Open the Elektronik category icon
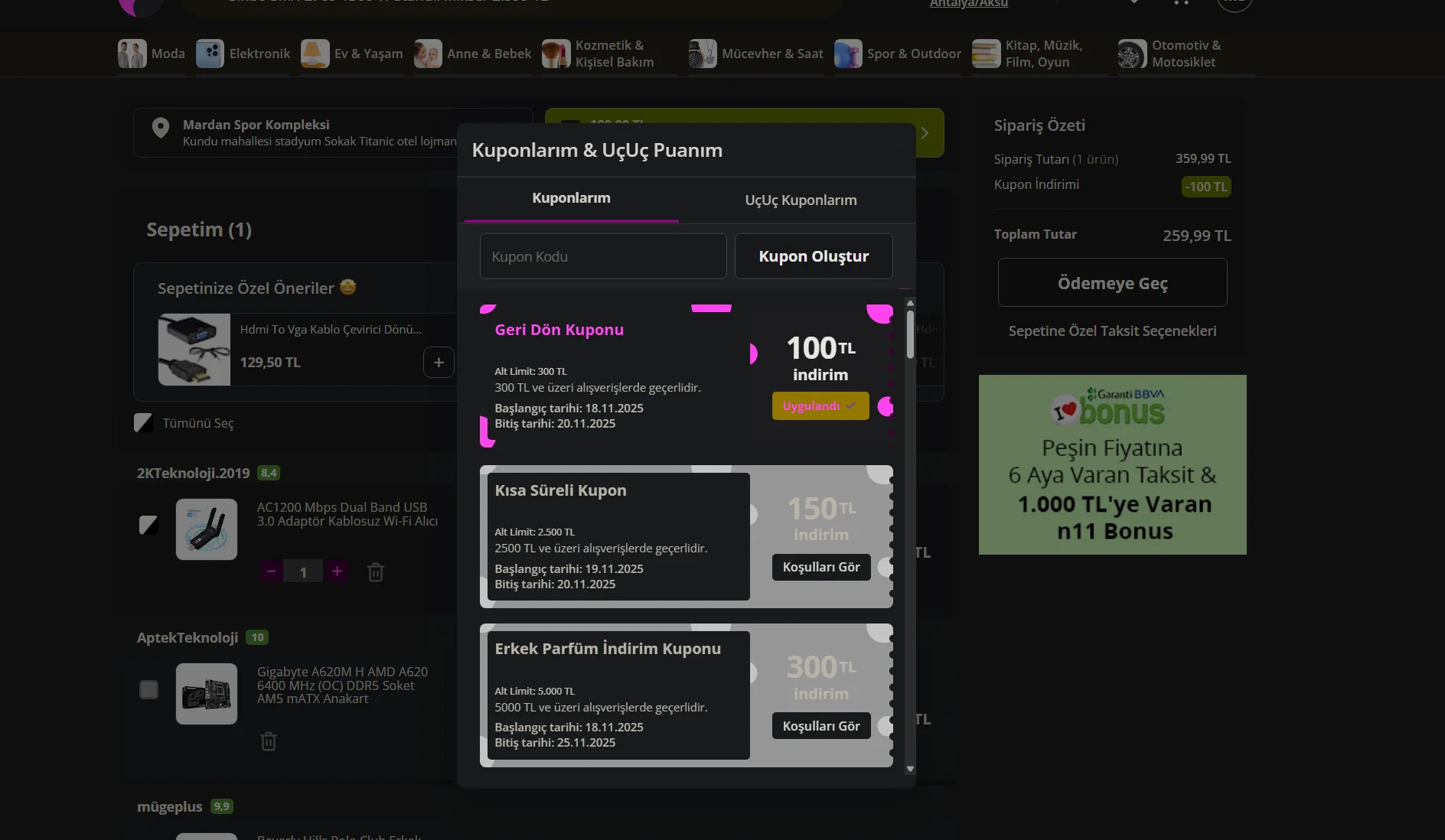 point(210,54)
